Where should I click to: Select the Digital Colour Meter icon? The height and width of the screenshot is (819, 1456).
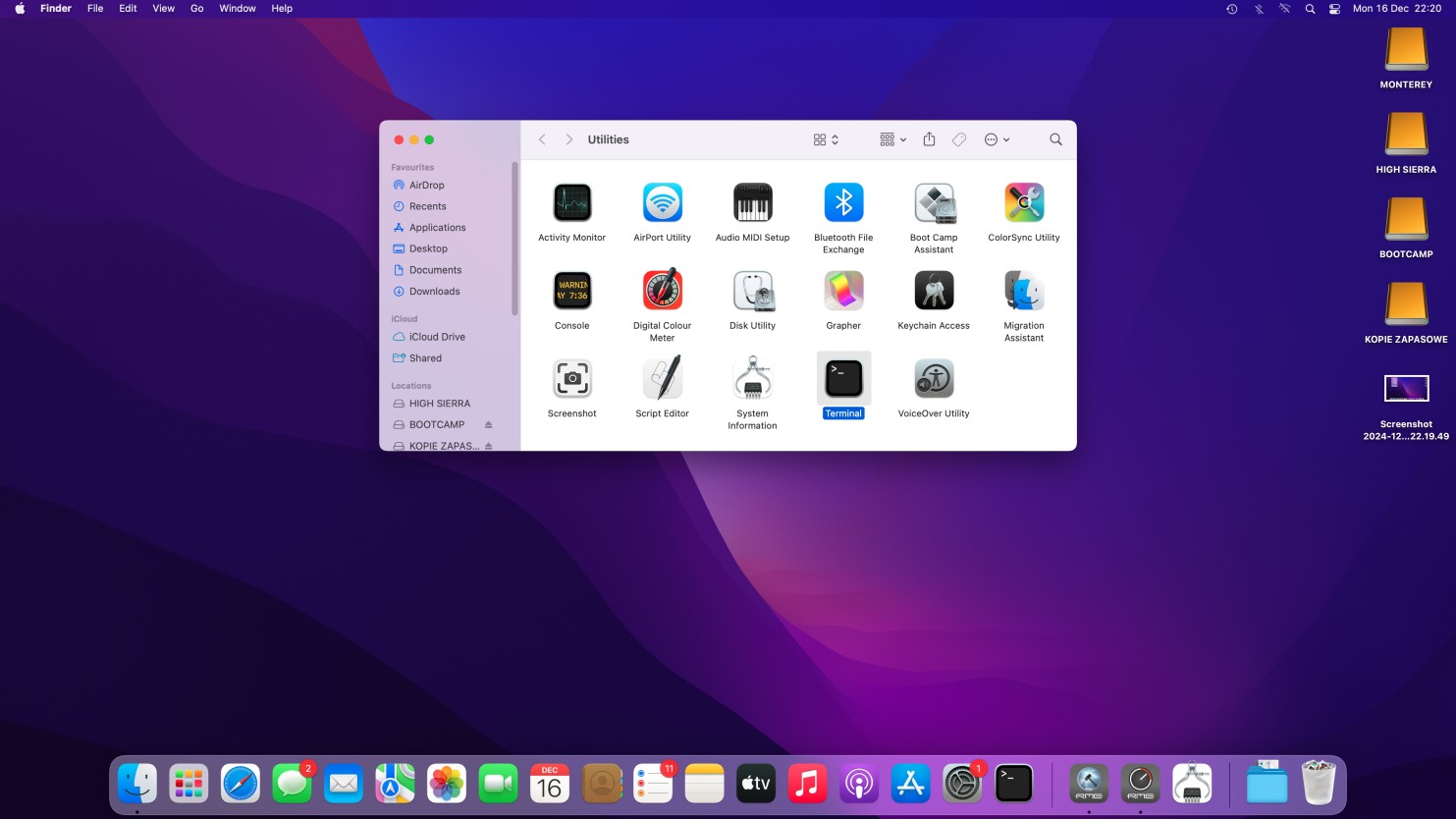click(x=663, y=291)
